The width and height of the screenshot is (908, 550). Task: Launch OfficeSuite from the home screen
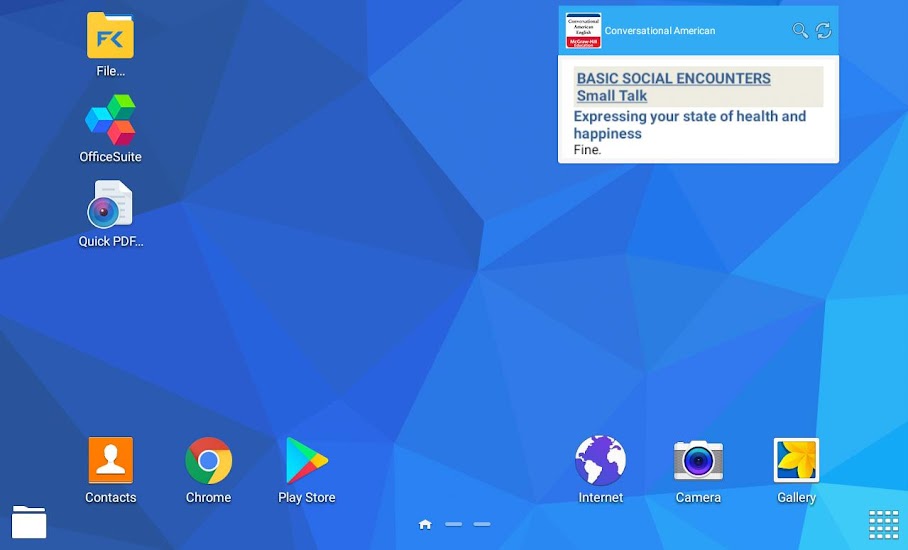pos(110,121)
